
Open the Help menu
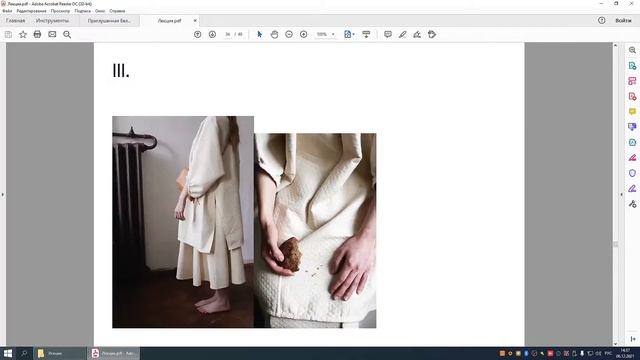[117, 11]
